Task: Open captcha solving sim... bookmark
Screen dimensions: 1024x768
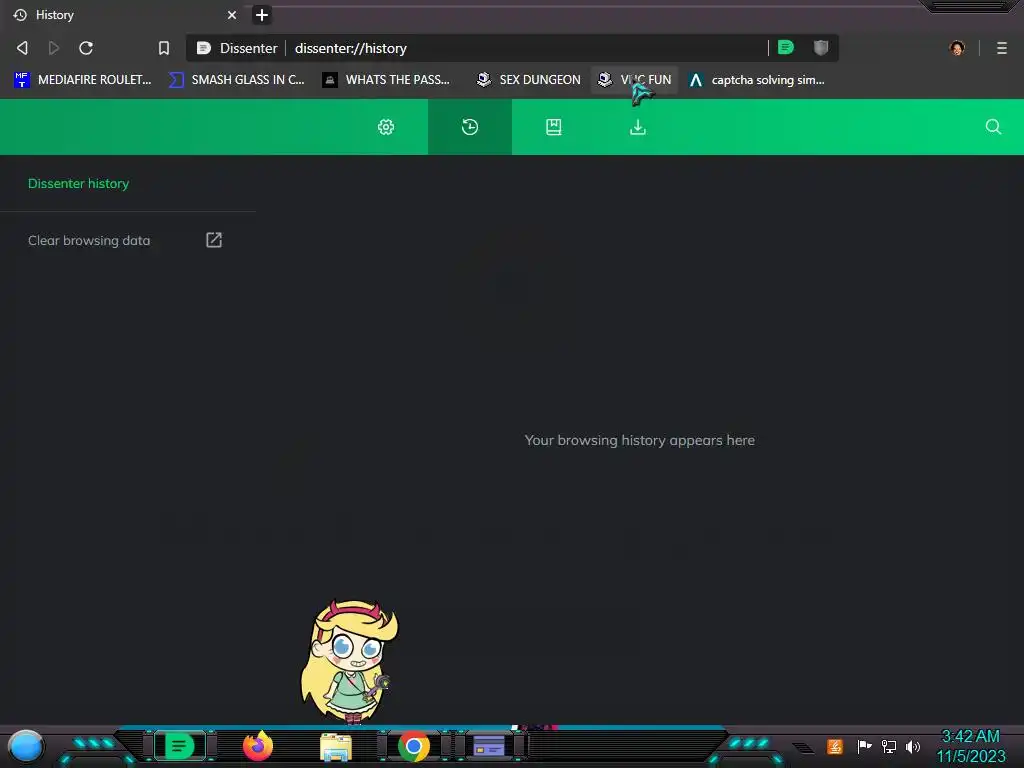Action: [x=758, y=80]
